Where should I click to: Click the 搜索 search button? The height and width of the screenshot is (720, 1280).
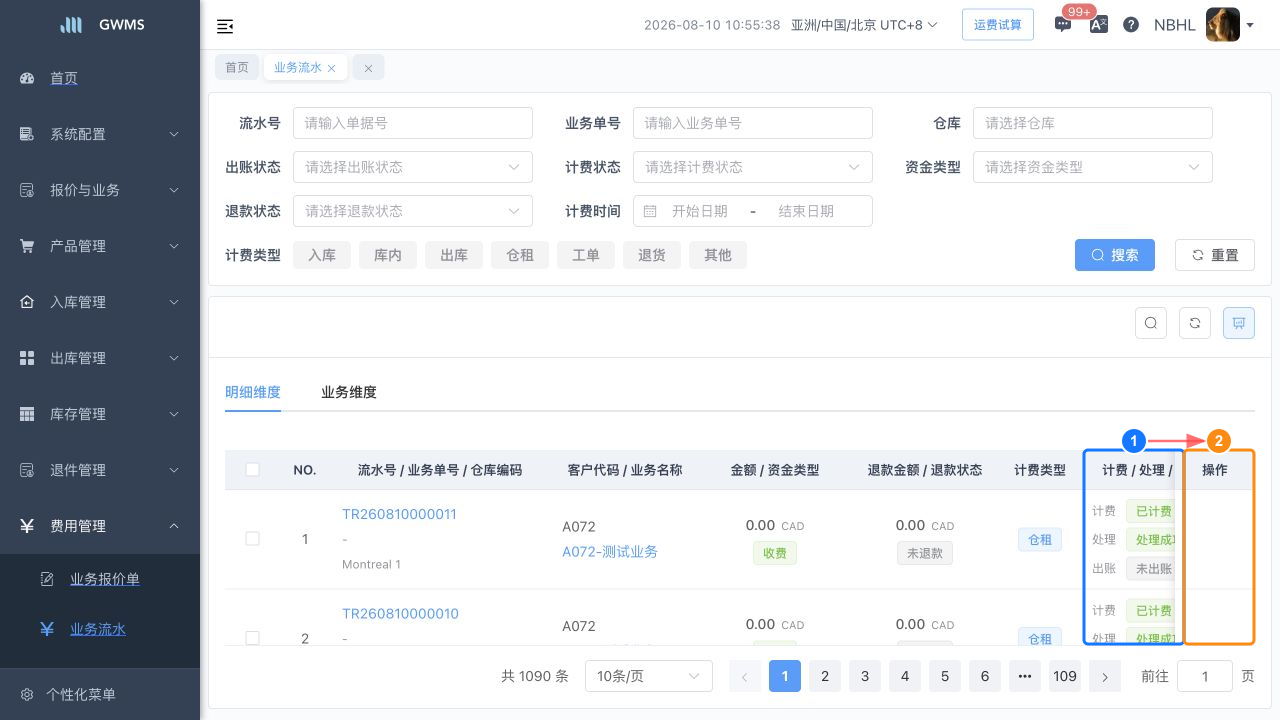point(1115,255)
